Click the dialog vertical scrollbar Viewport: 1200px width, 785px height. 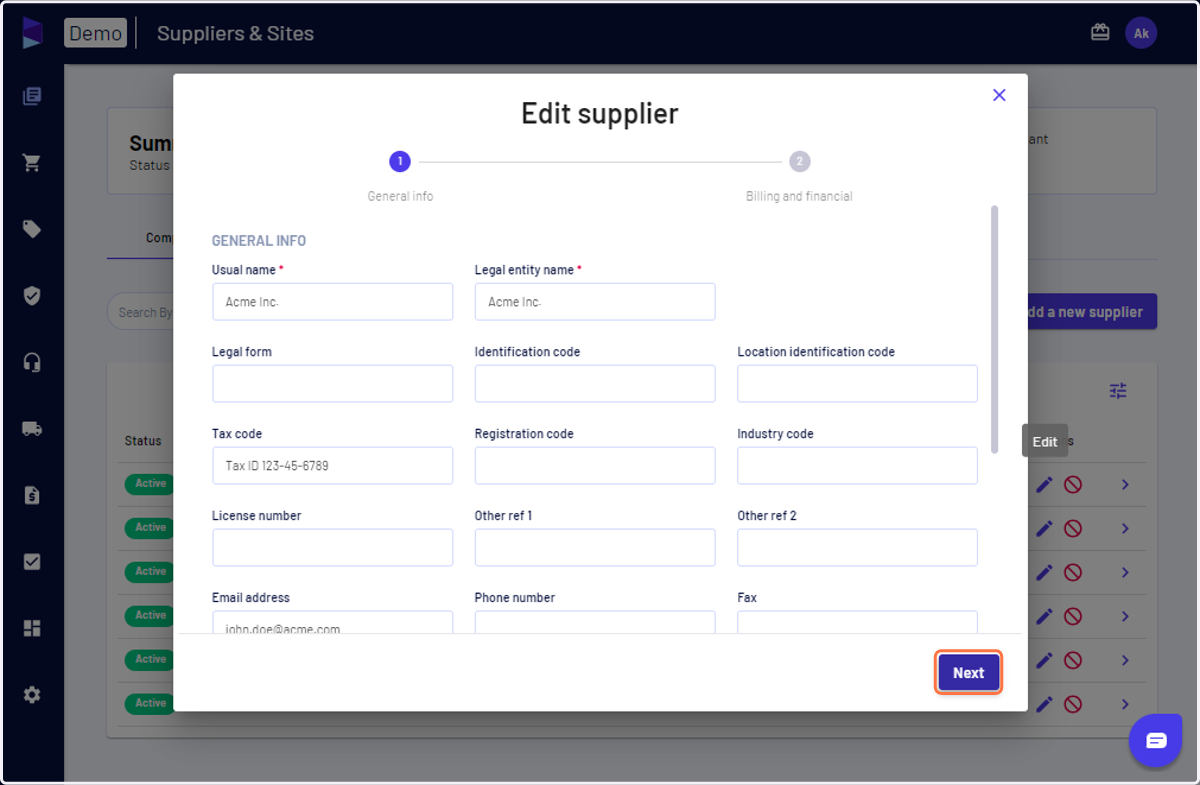994,329
